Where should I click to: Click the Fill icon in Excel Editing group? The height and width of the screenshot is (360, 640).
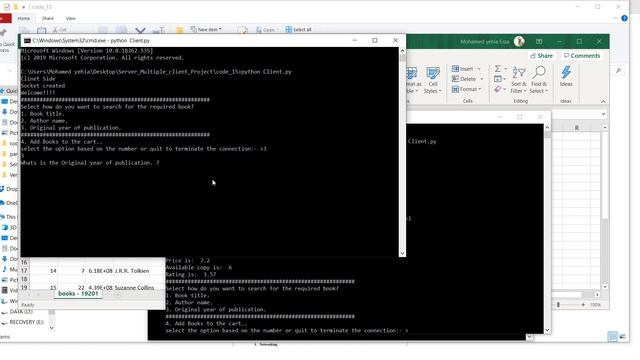click(498, 79)
